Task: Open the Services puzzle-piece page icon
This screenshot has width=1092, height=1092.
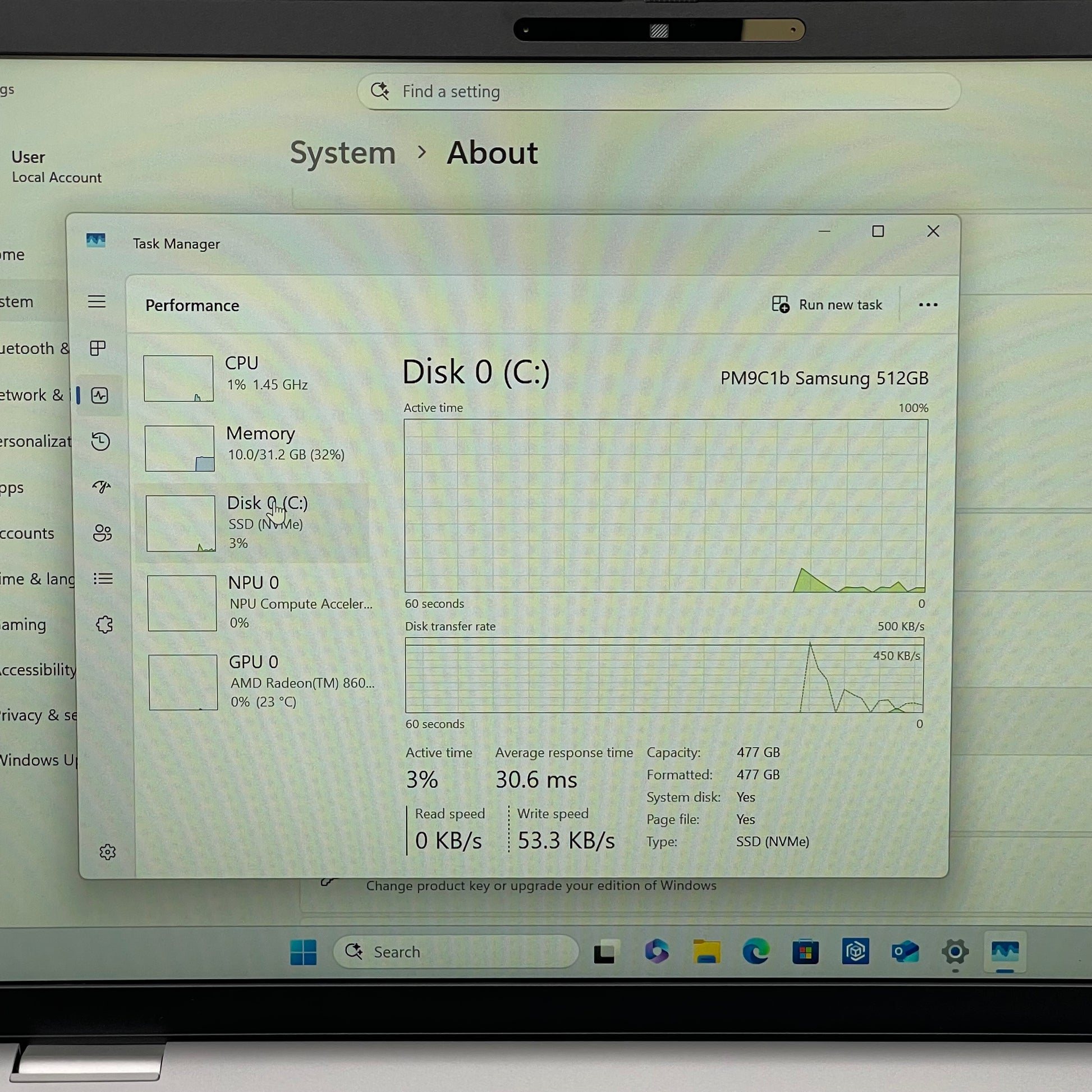Action: point(104,625)
